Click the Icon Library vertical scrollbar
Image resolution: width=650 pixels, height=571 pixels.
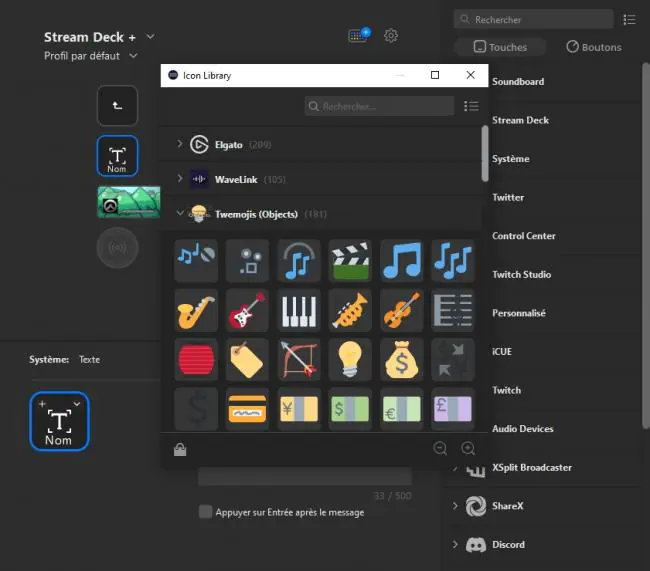[485, 153]
